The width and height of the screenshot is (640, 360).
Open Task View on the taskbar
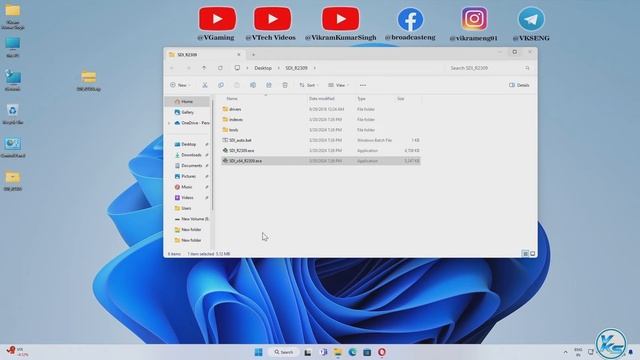(308, 352)
